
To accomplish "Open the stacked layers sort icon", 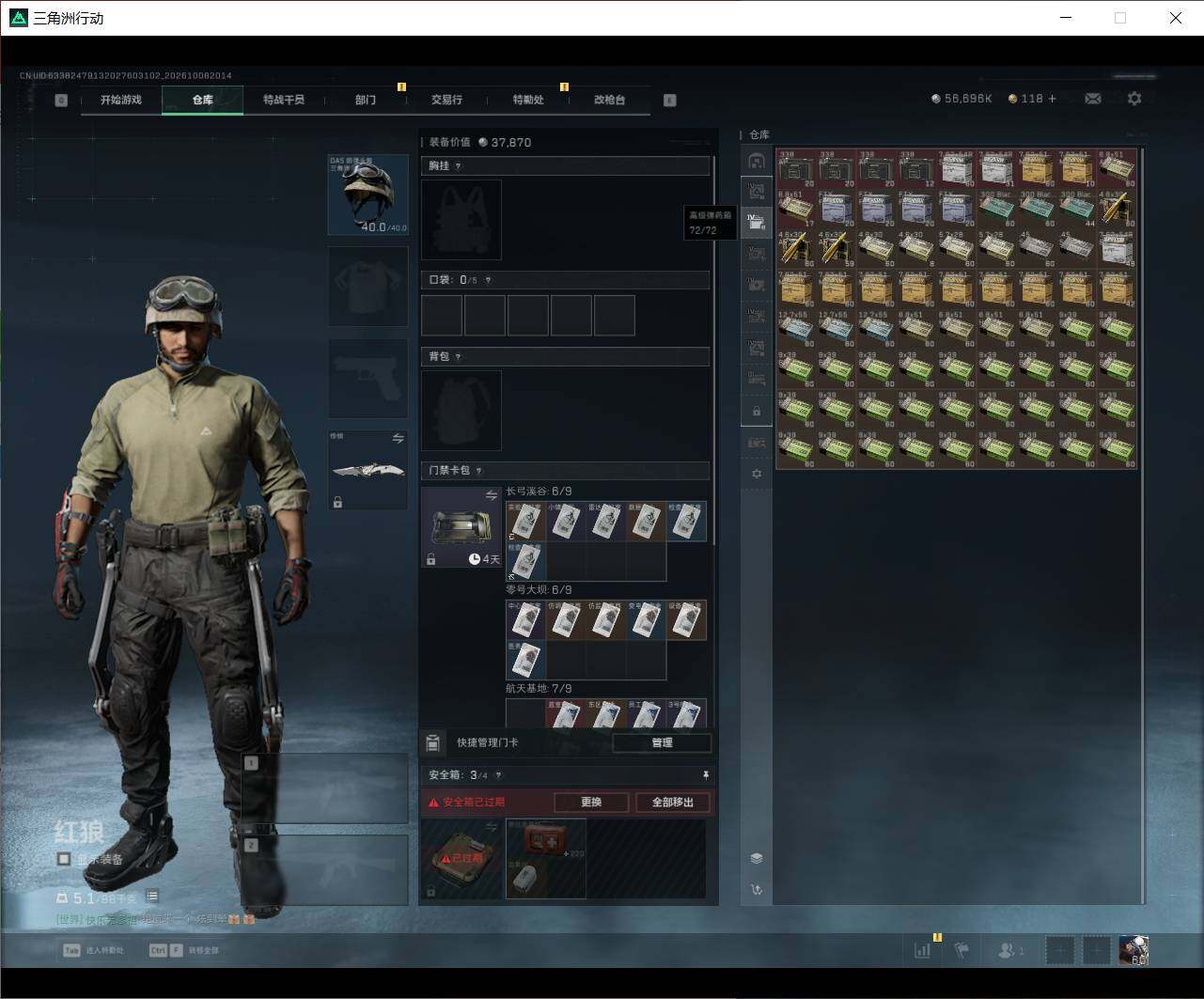I will point(757,858).
